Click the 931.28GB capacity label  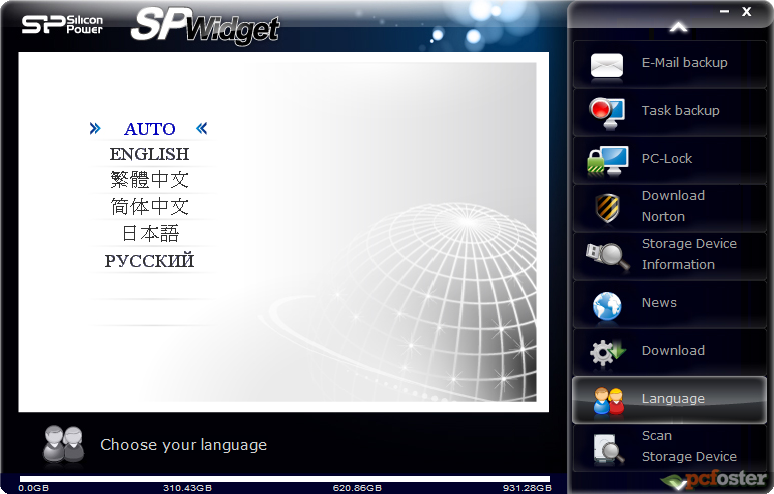click(527, 488)
